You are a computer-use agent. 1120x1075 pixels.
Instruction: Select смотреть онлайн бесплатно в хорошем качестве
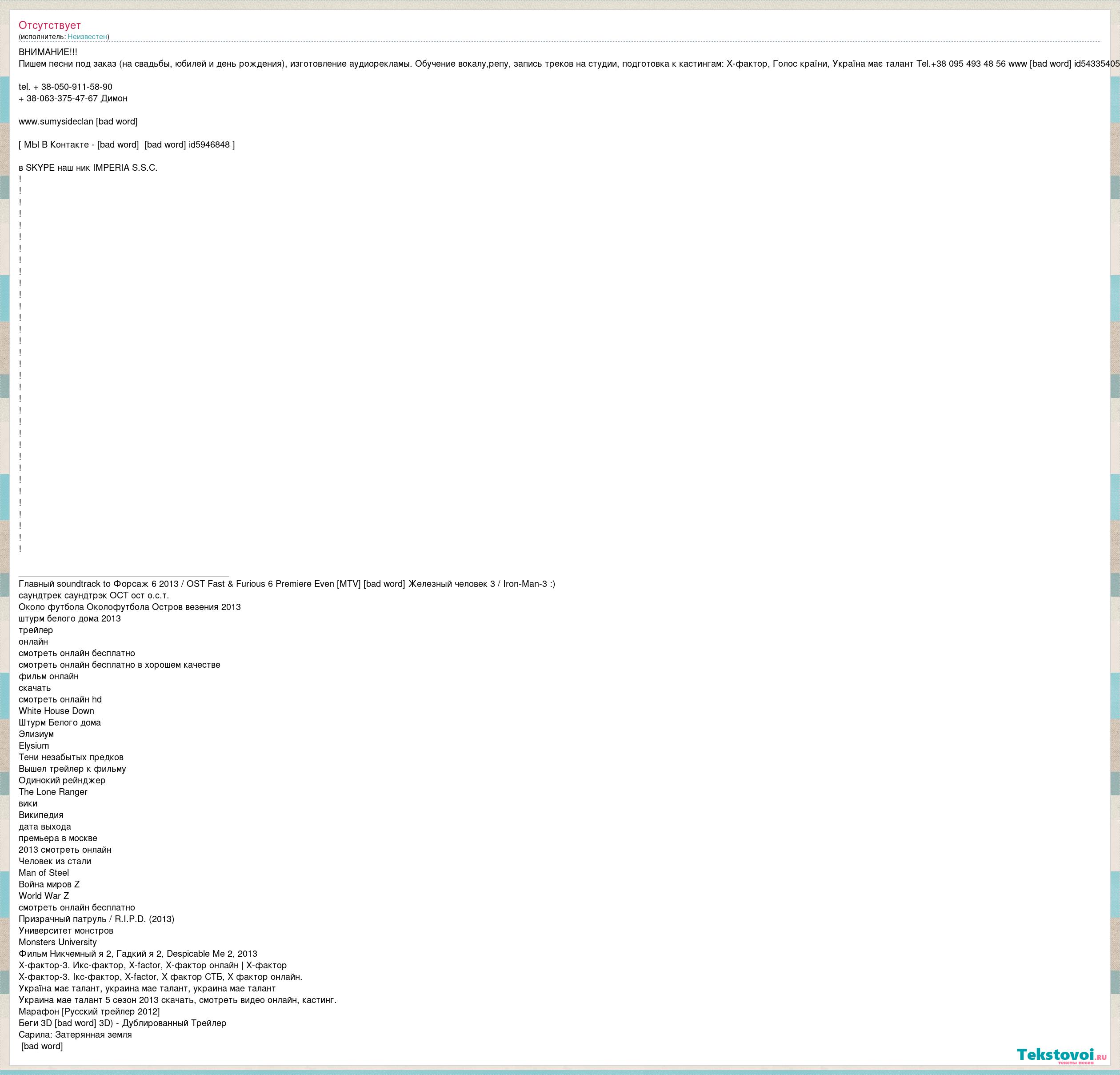pos(120,665)
